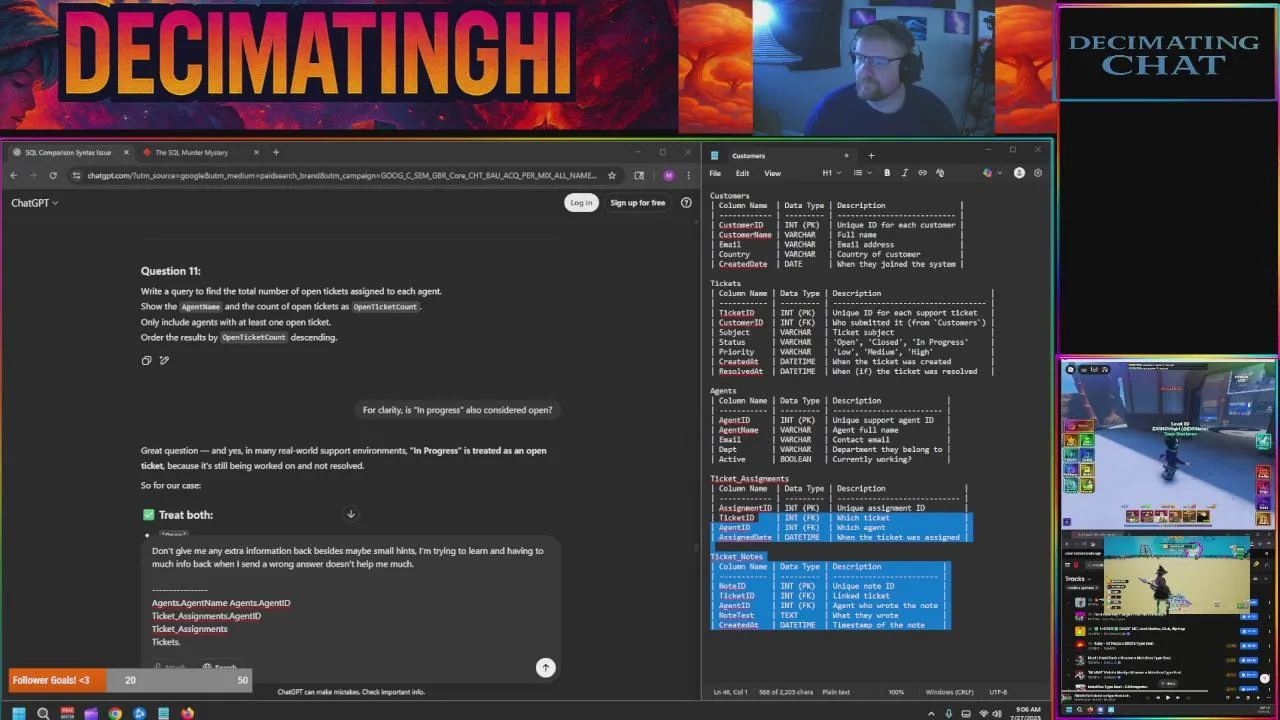Open Chrome's three-dot menu
Viewport: 1280px width, 720px height.
(688, 175)
